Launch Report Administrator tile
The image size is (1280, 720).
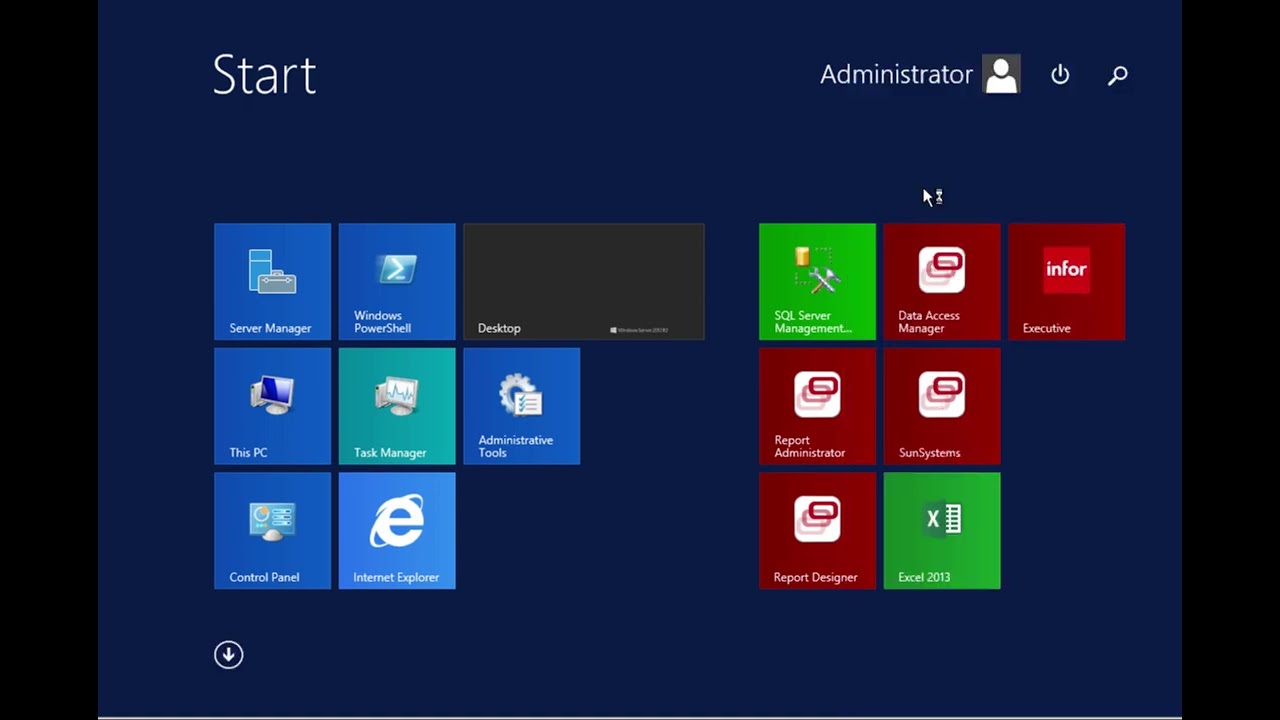pos(817,406)
